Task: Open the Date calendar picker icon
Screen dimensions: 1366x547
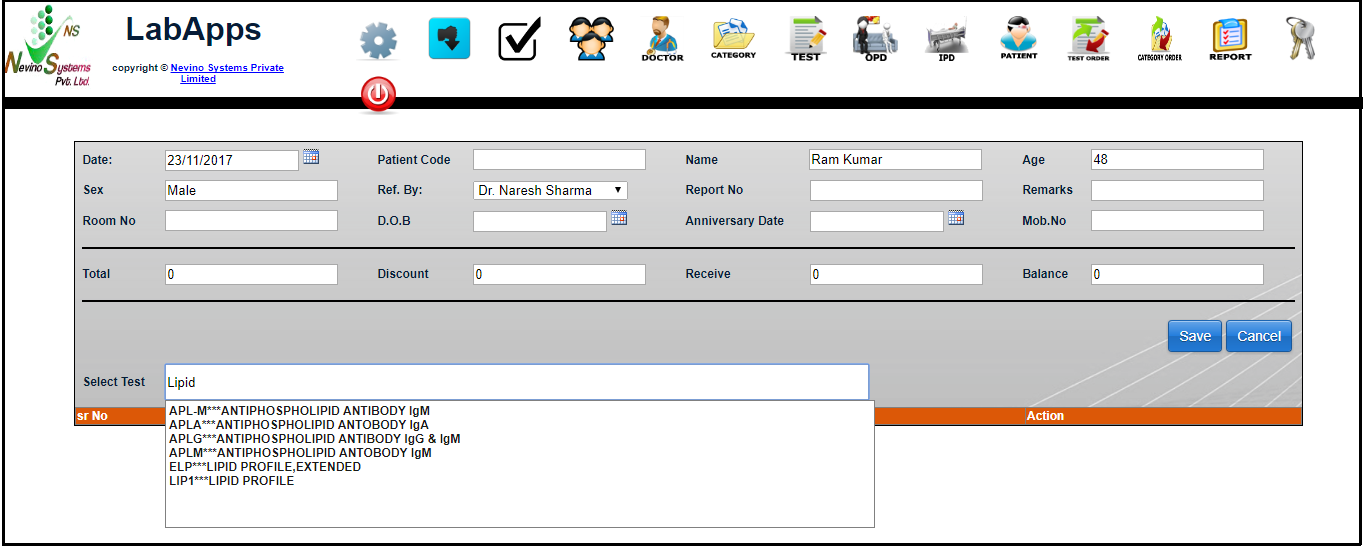Action: [311, 157]
